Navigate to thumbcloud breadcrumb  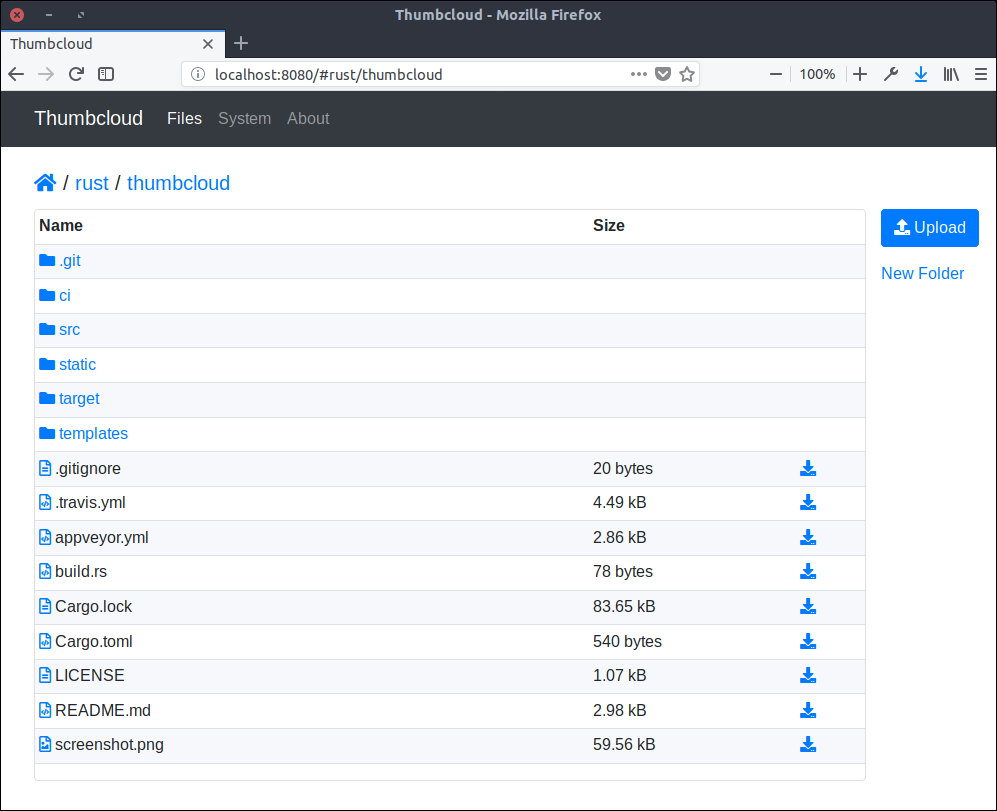(179, 183)
